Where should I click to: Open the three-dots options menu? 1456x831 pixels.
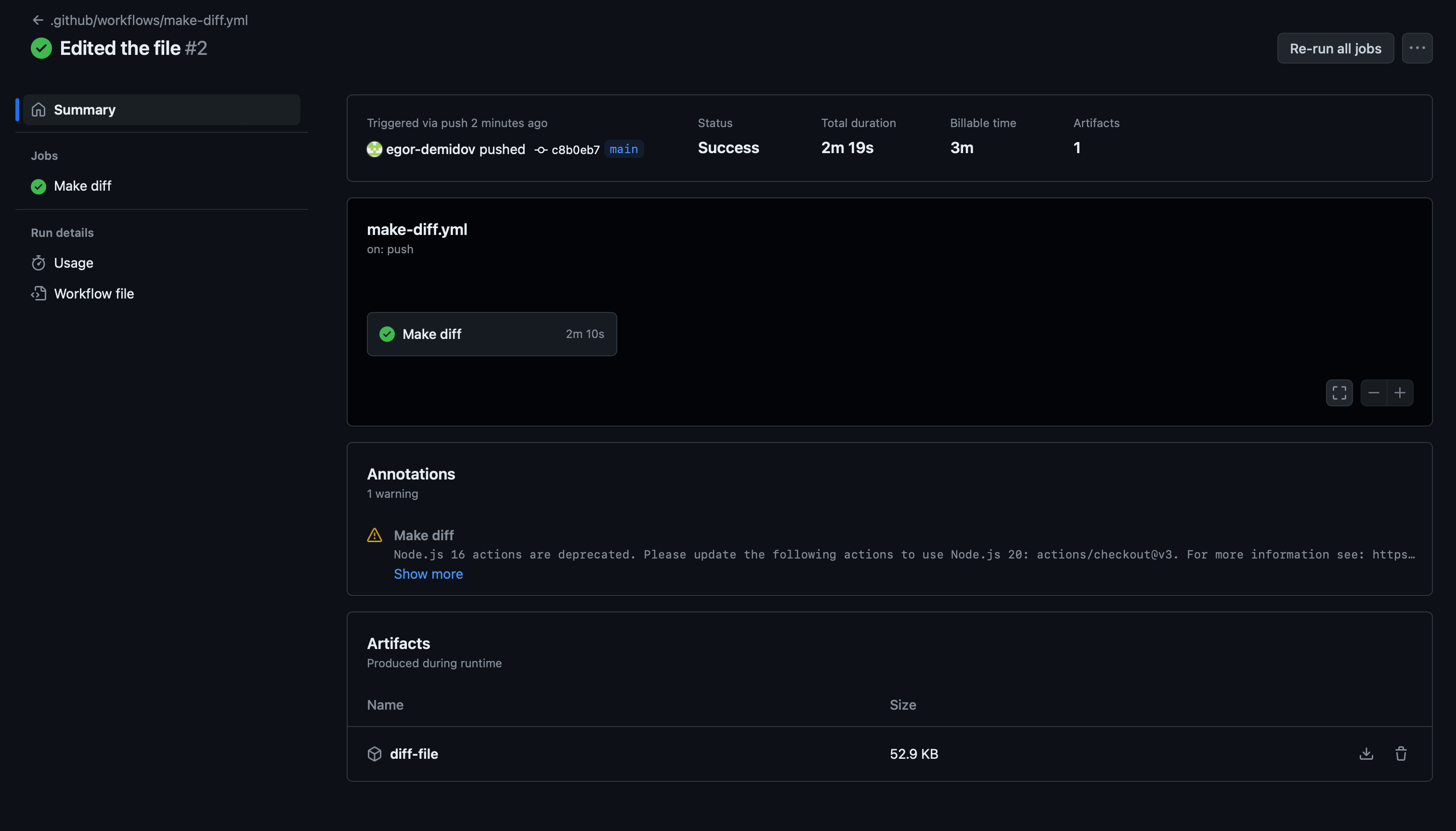pyautogui.click(x=1417, y=49)
